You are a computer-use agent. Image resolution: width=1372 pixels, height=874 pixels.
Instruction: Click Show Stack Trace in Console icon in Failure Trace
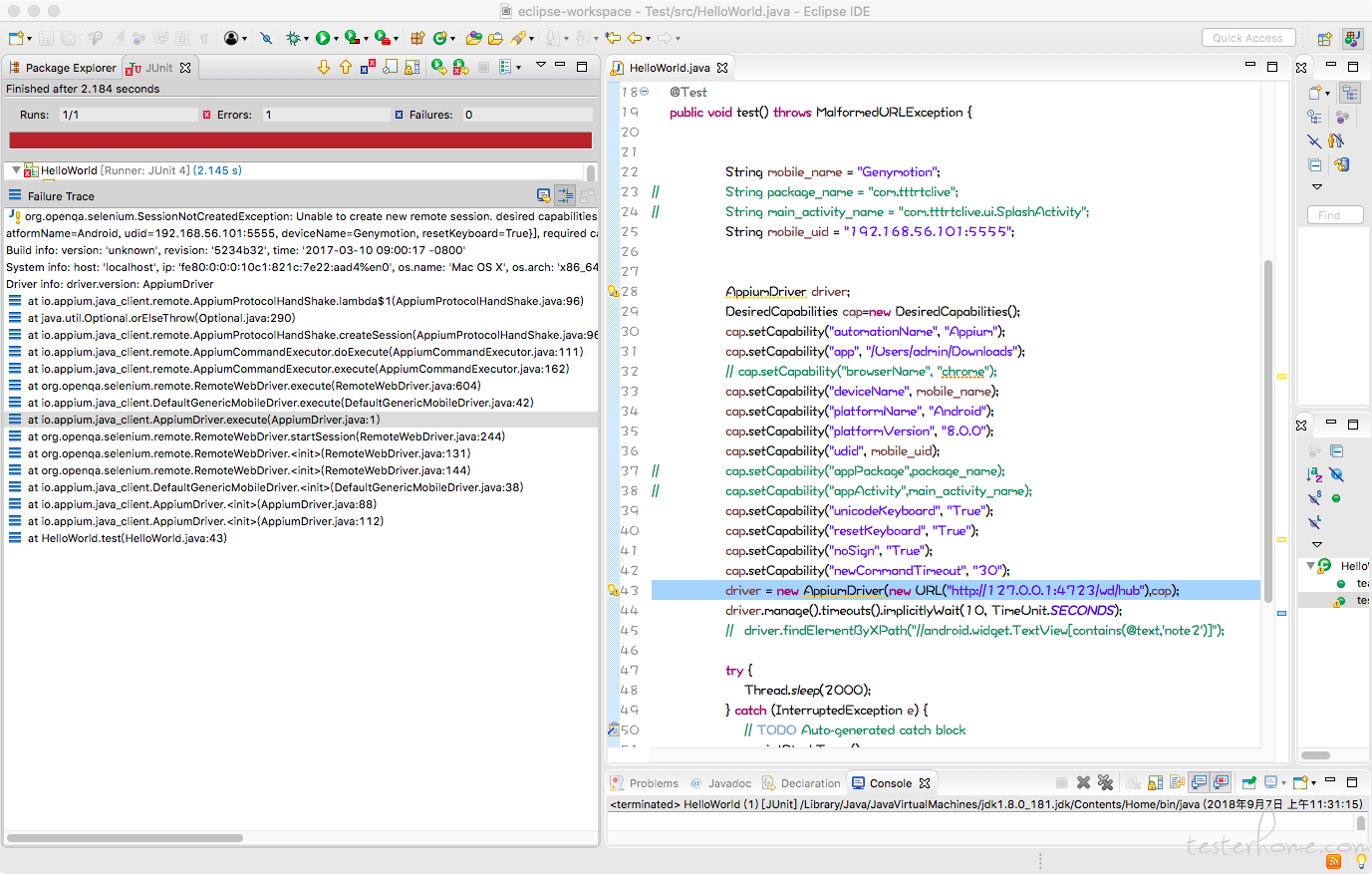tap(543, 195)
